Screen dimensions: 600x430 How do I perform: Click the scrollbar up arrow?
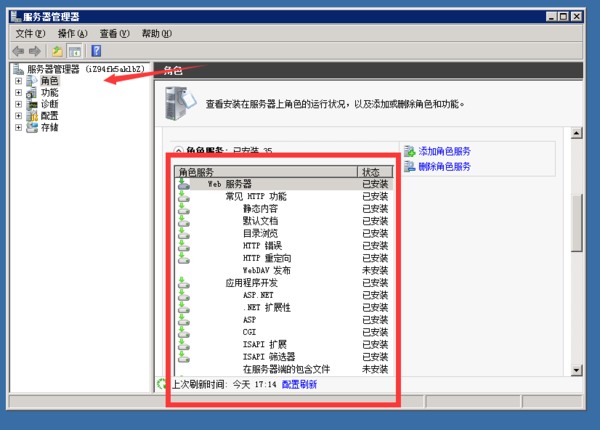pos(576,133)
